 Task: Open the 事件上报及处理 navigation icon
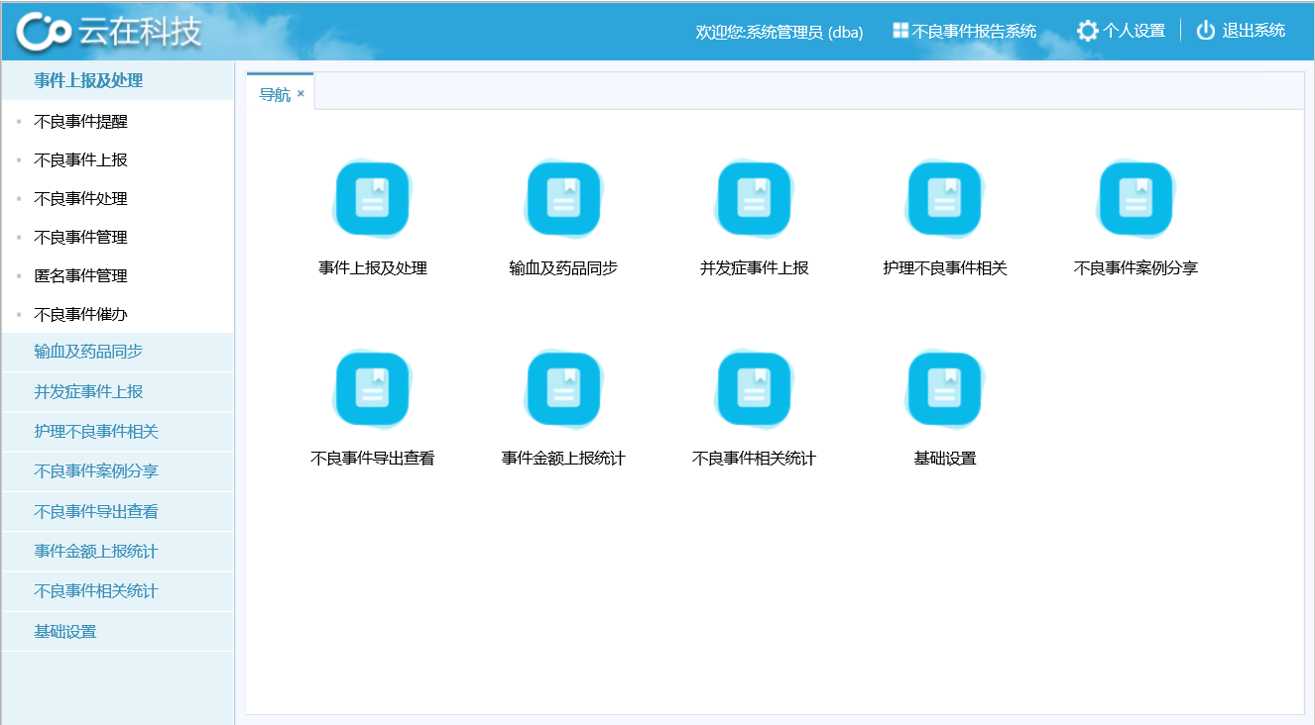(x=372, y=199)
